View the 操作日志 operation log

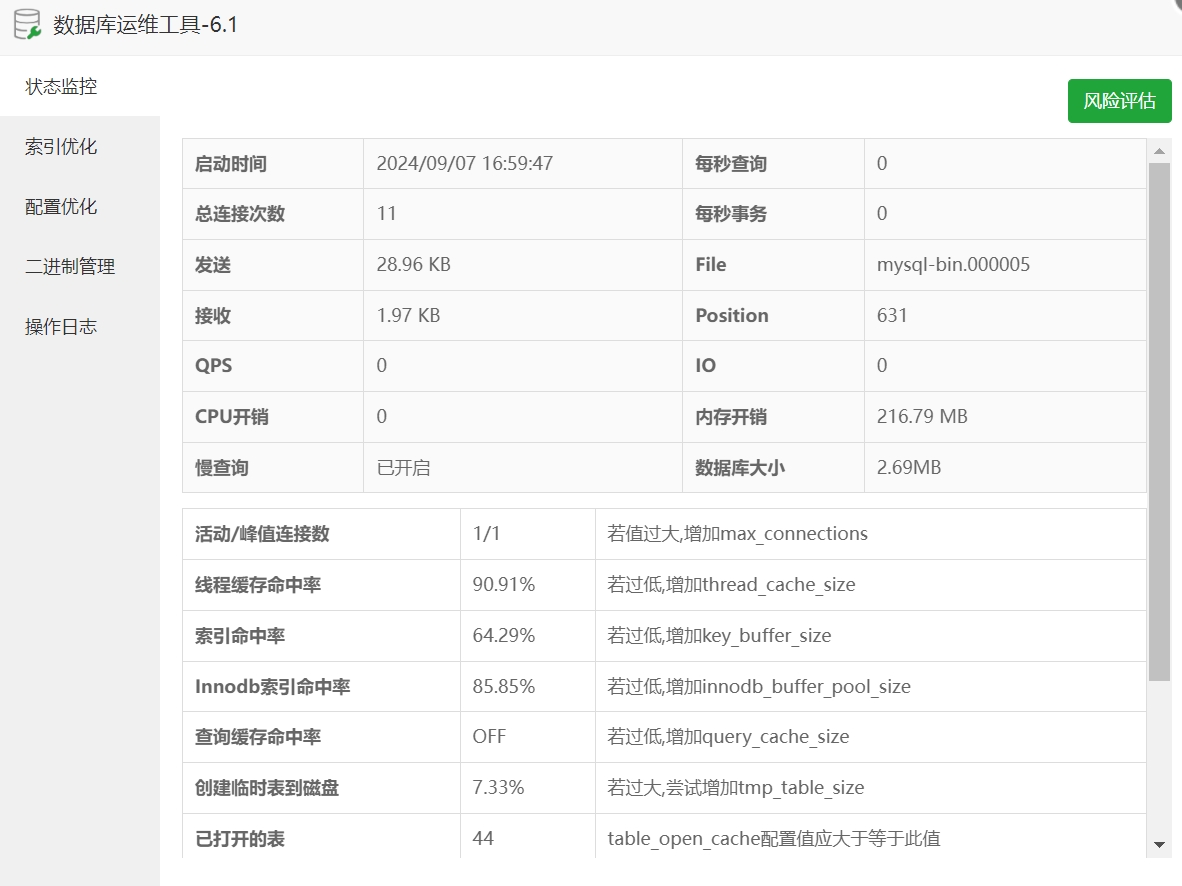click(x=59, y=326)
